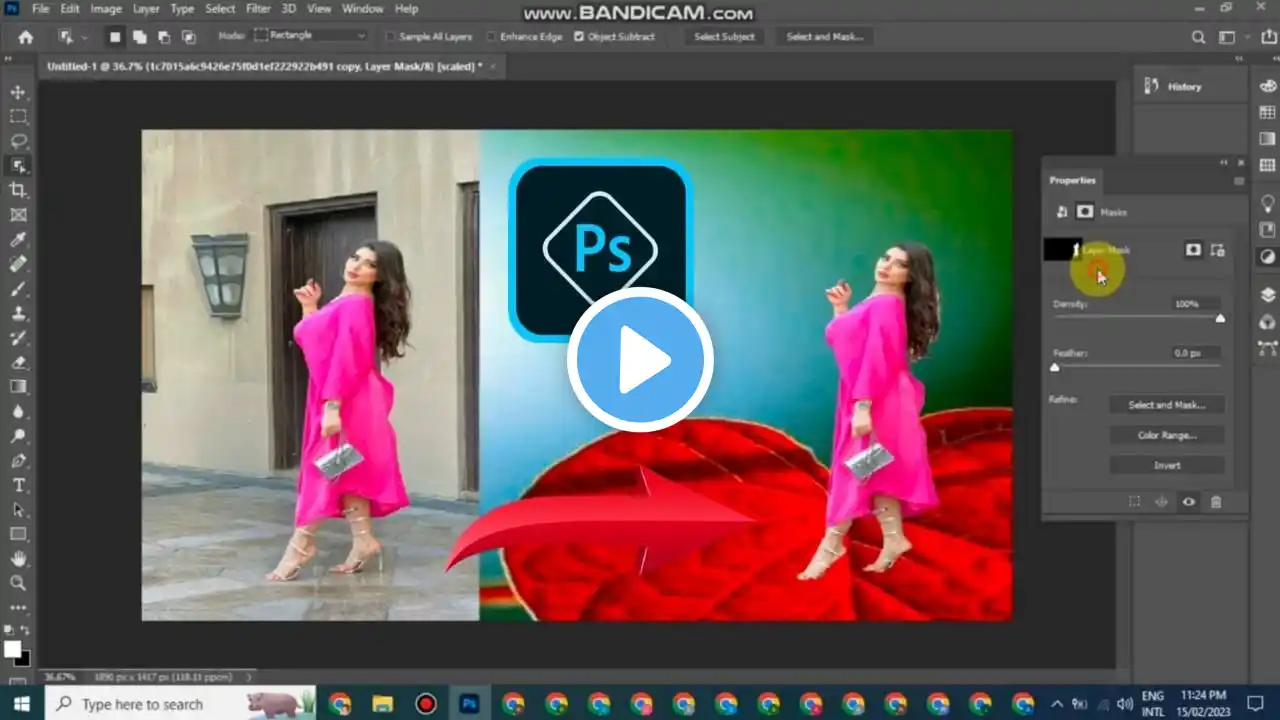1280x720 pixels.
Task: Open the search icon in options bar
Action: [1198, 37]
